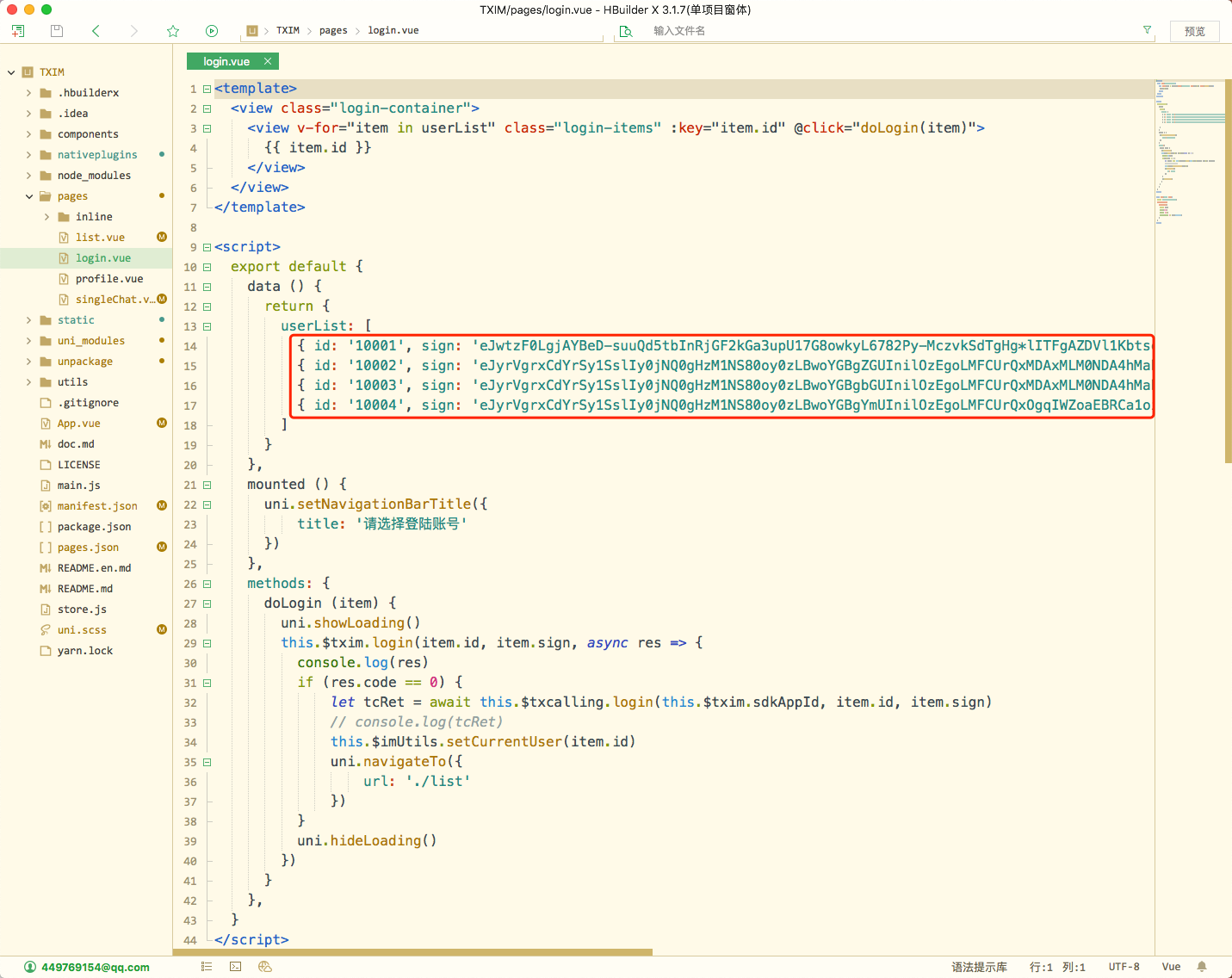The image size is (1232, 978).
Task: Click the file name search input field
Action: pos(891,31)
